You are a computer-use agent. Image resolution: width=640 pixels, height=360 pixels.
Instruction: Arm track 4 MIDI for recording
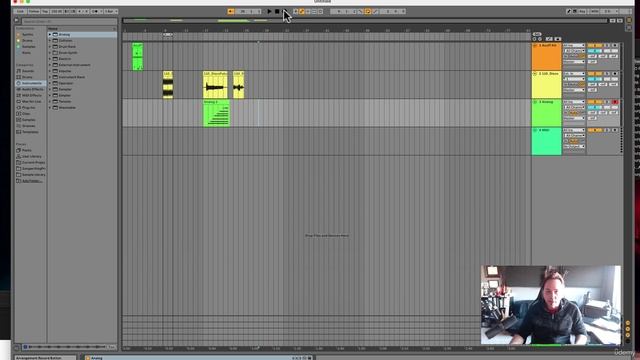[x=615, y=130]
